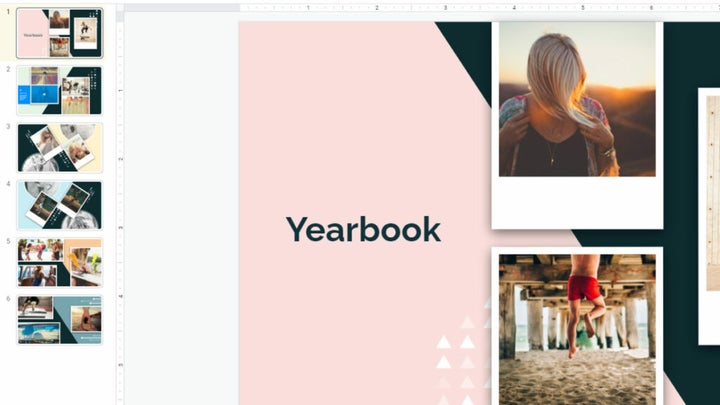Click the pink background area of slide
Screen dimensions: 720x405
point(330,120)
